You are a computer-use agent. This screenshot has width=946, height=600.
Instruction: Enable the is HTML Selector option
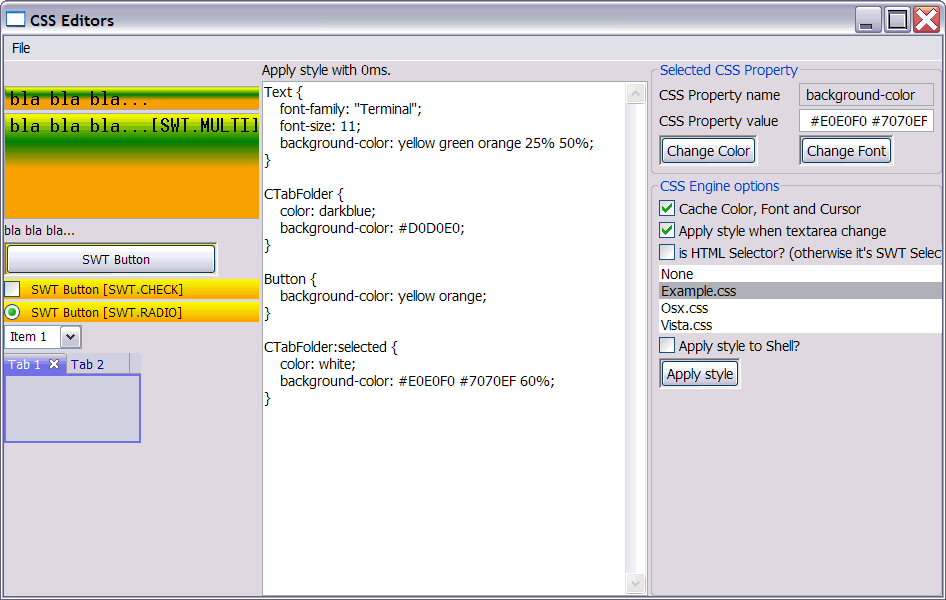(667, 253)
